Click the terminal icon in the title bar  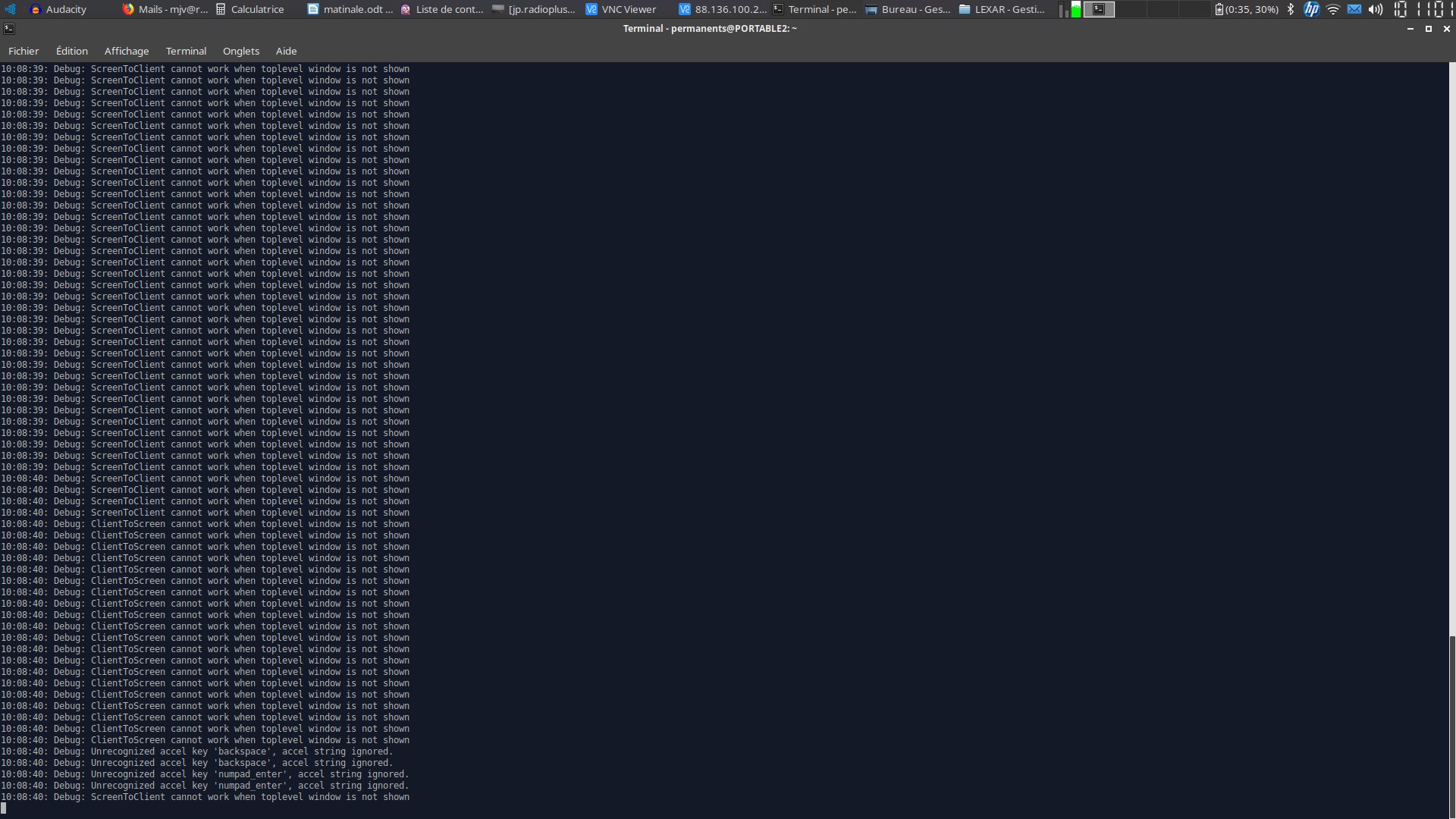9,29
